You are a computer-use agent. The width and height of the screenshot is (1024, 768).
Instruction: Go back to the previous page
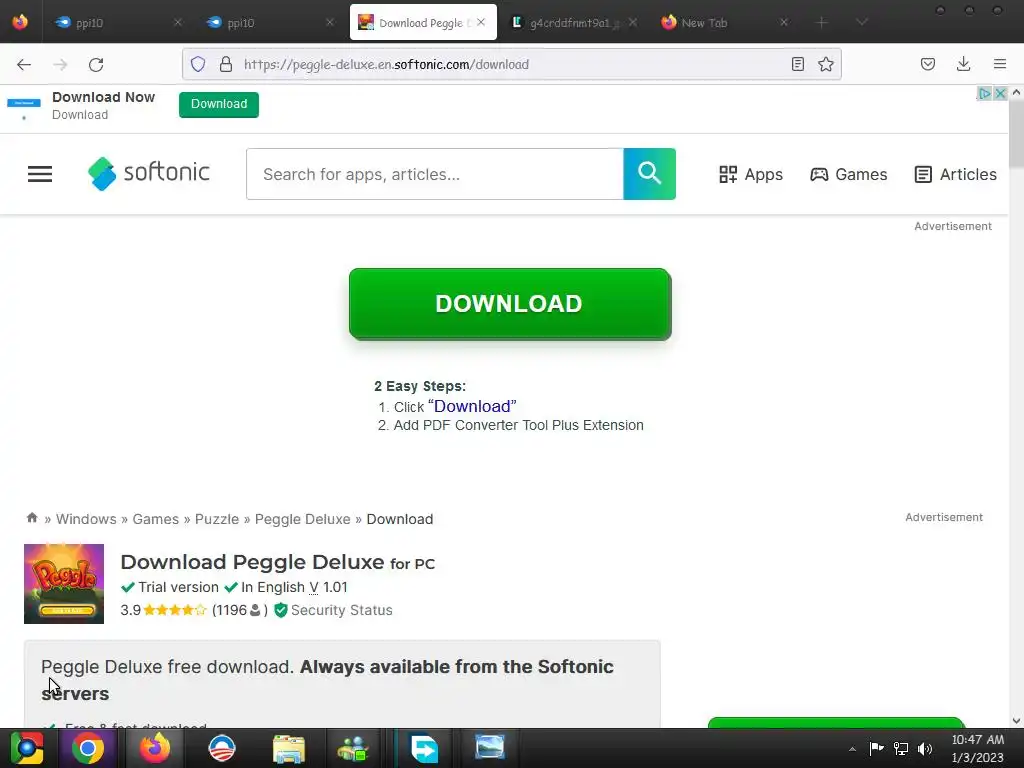[x=24, y=64]
